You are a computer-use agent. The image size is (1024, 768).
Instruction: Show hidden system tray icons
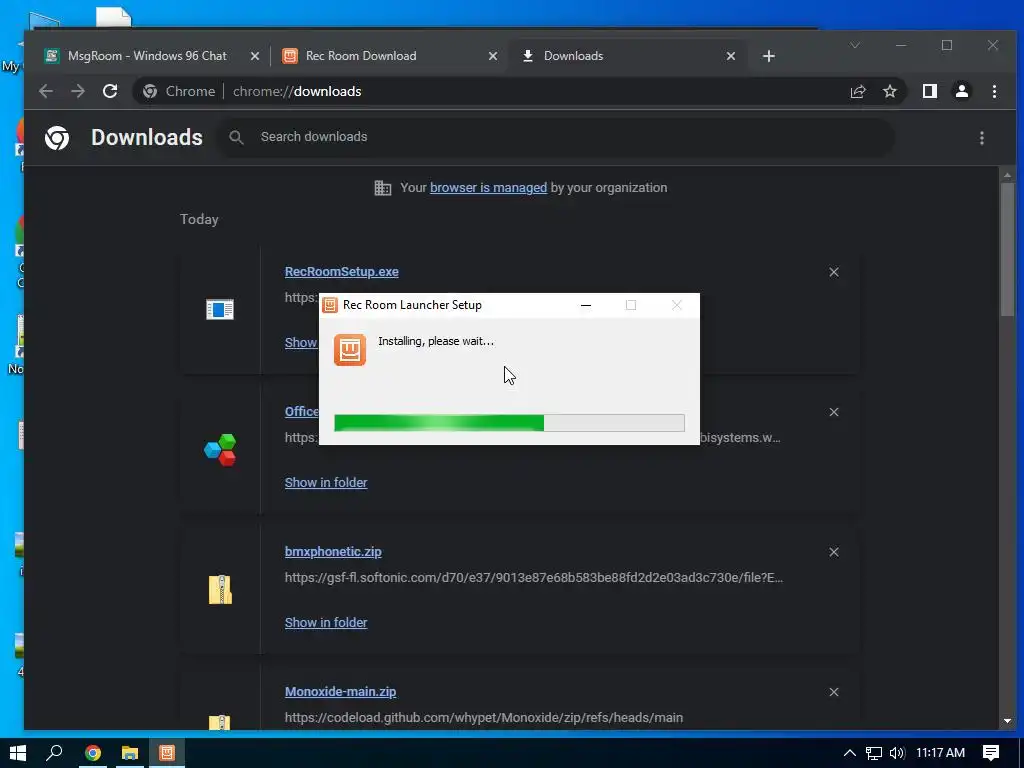850,753
